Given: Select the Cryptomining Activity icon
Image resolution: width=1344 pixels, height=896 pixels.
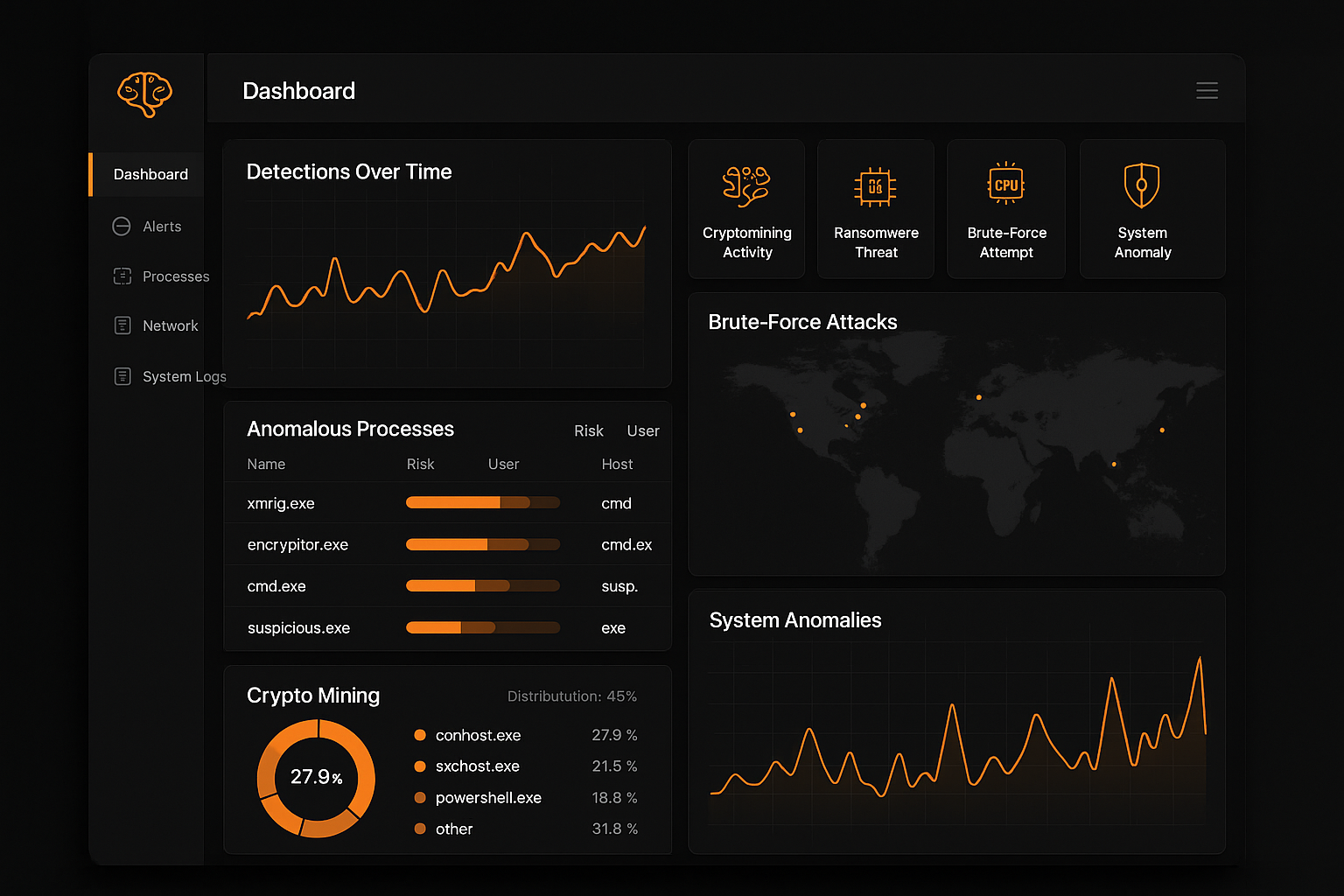Looking at the screenshot, I should click(x=746, y=185).
